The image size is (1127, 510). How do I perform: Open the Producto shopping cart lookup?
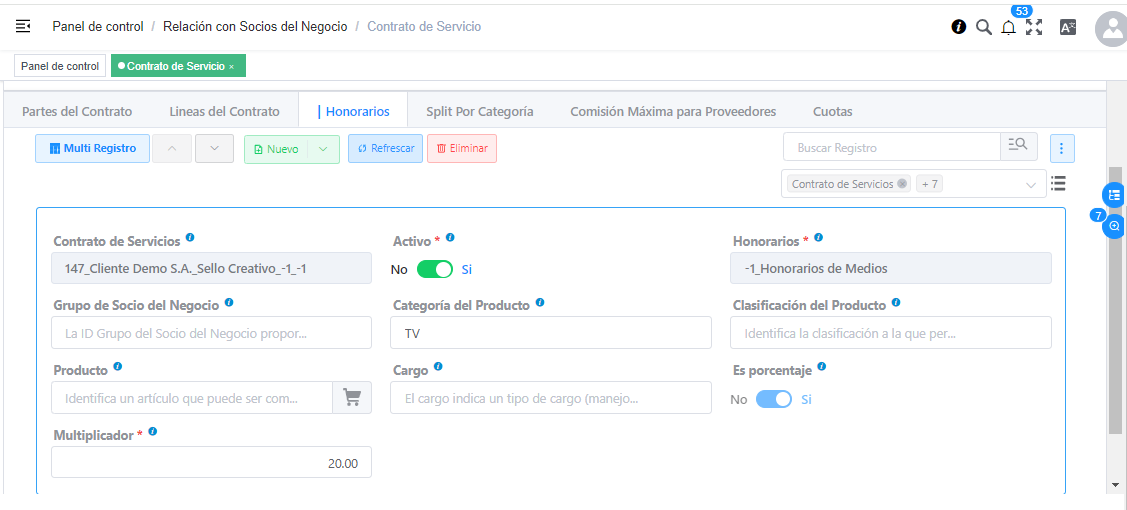coord(352,398)
